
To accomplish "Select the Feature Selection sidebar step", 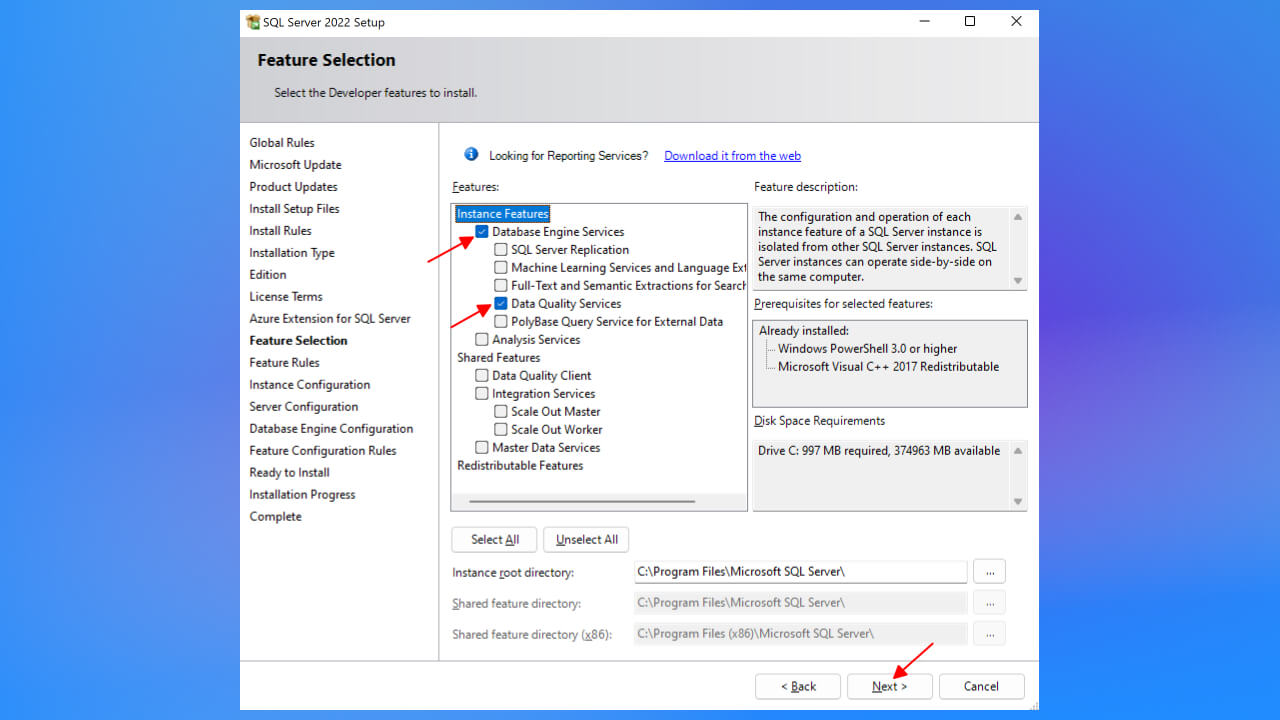I will click(x=298, y=341).
